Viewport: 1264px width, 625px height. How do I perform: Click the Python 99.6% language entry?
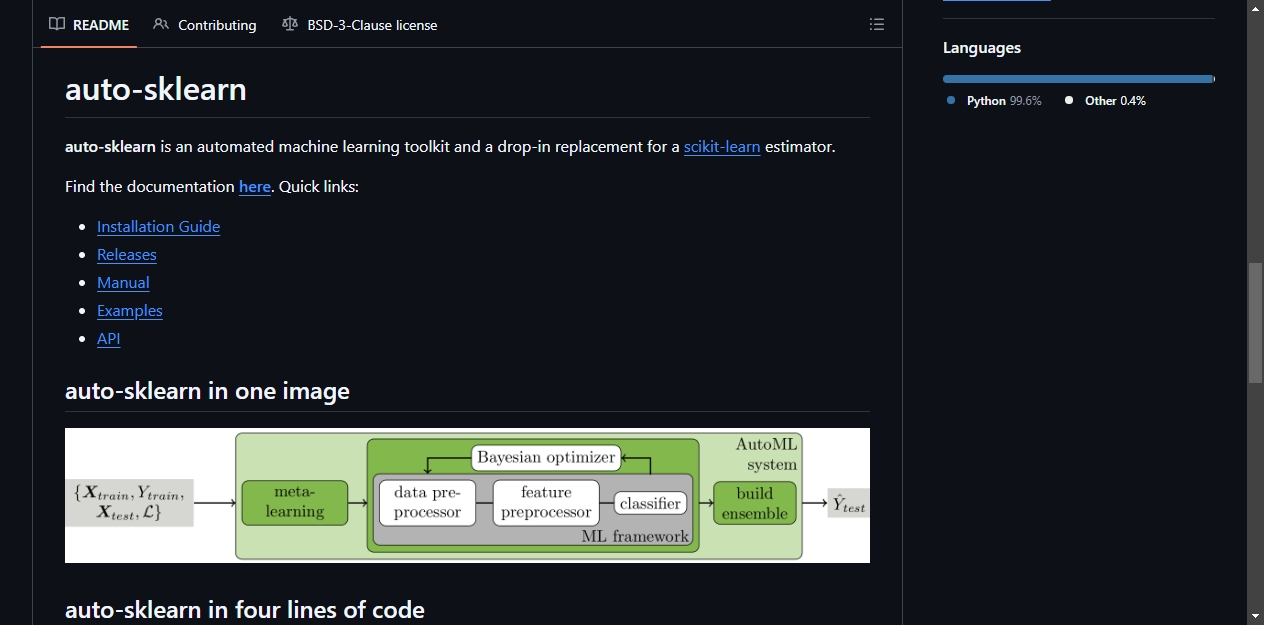(x=995, y=100)
